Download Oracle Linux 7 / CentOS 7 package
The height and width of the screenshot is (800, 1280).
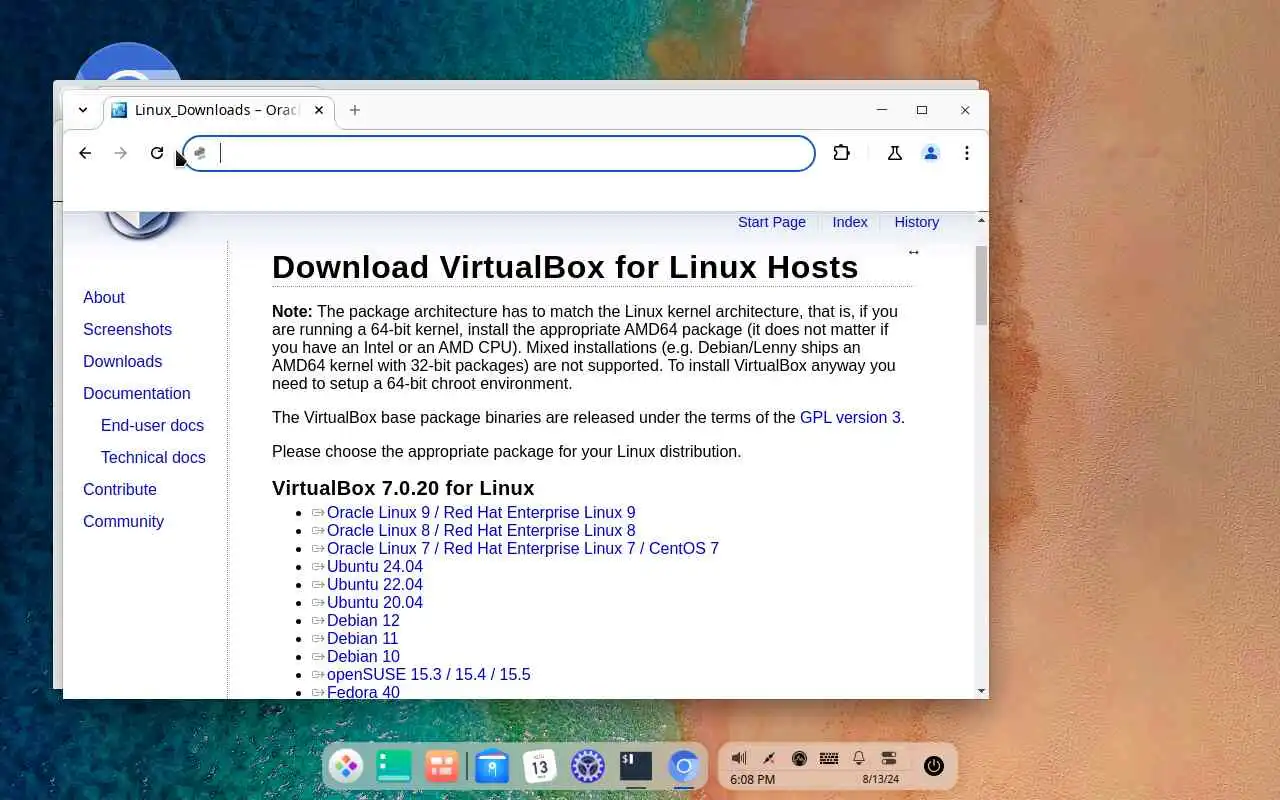(523, 548)
